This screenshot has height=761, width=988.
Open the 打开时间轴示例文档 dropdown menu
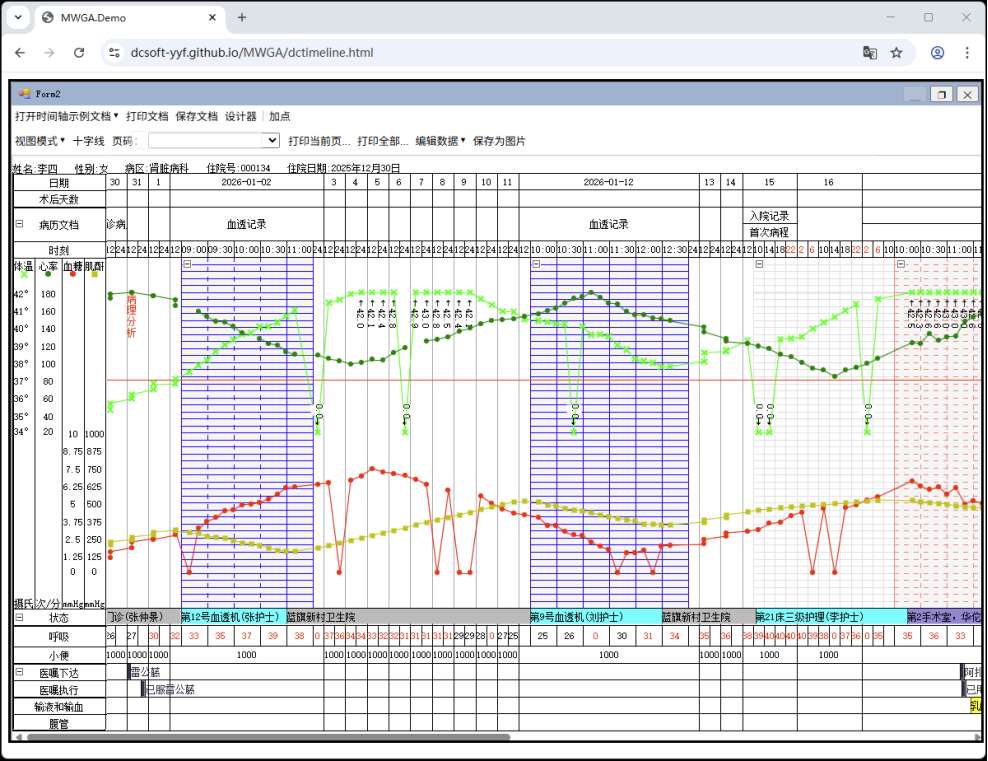pos(67,116)
